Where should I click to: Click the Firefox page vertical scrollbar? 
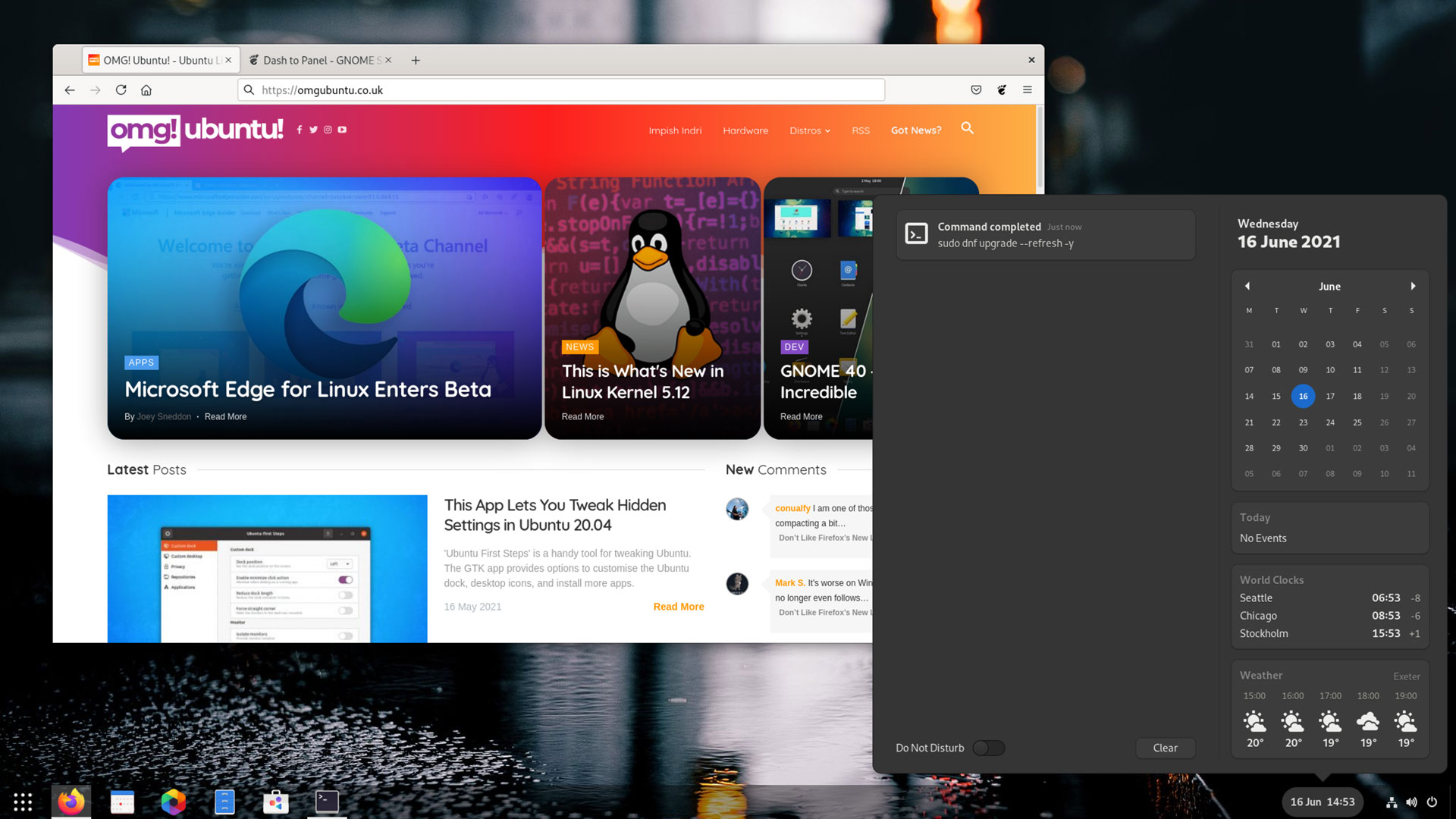(x=1040, y=149)
